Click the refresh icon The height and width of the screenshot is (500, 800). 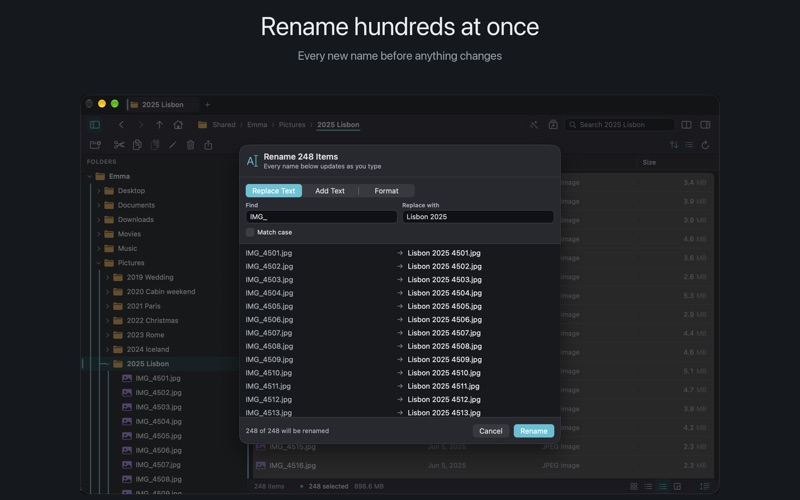click(705, 145)
